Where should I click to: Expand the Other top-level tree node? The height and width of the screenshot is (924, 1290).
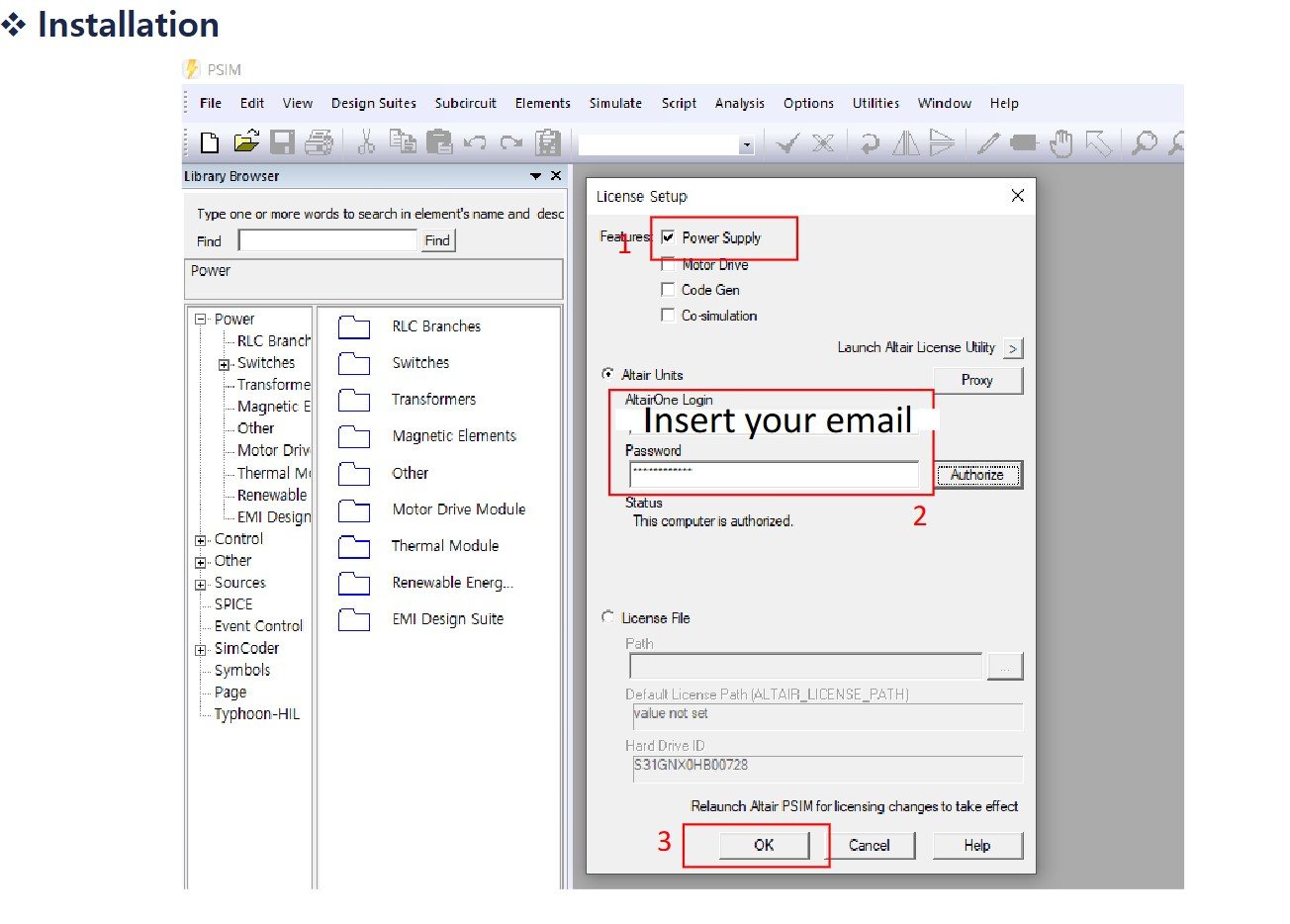tap(201, 562)
